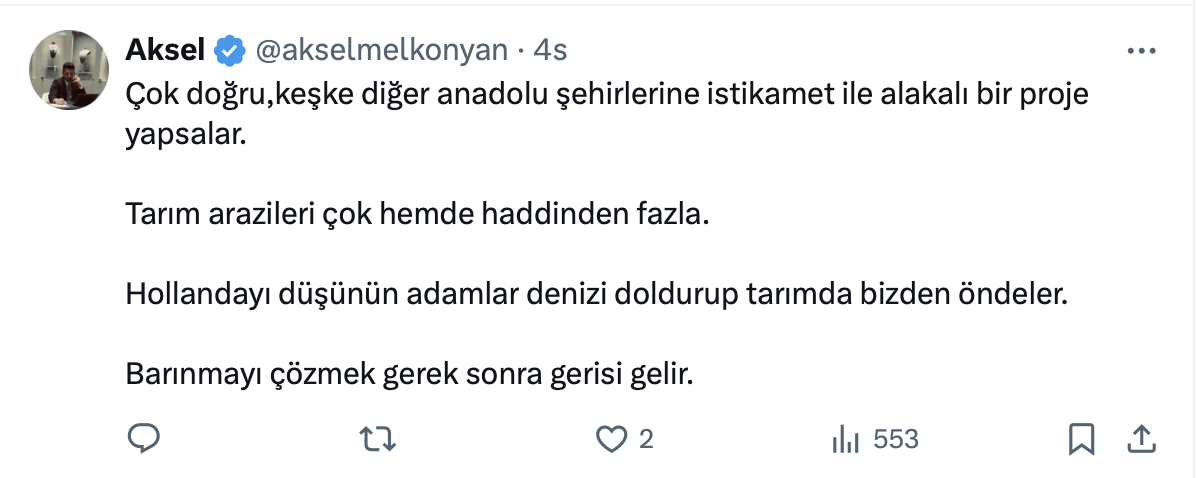Bookmark this tweet

coord(1082,439)
